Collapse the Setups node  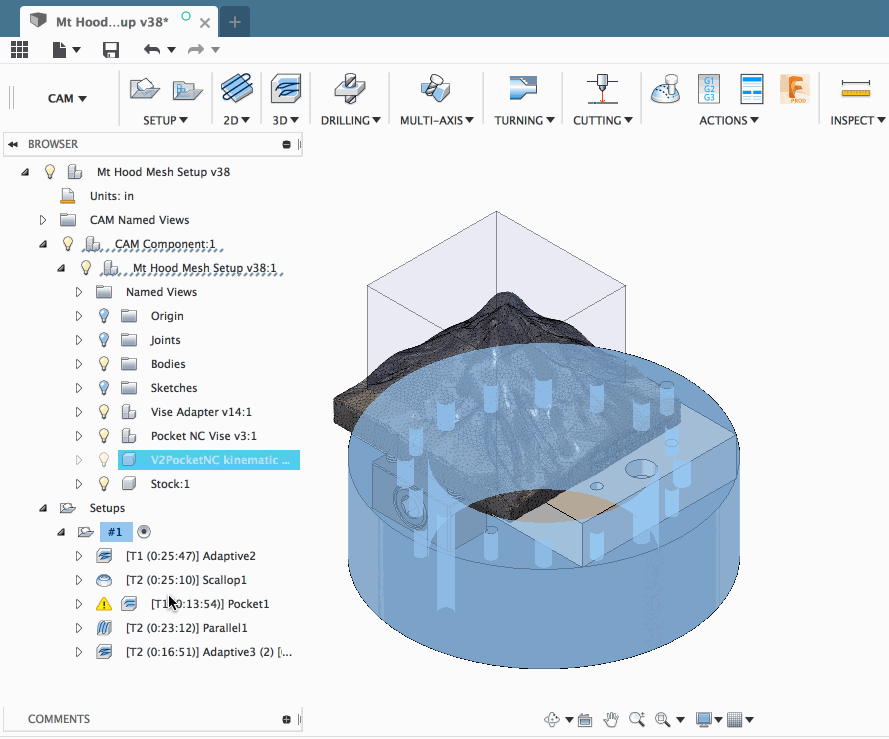tap(43, 508)
